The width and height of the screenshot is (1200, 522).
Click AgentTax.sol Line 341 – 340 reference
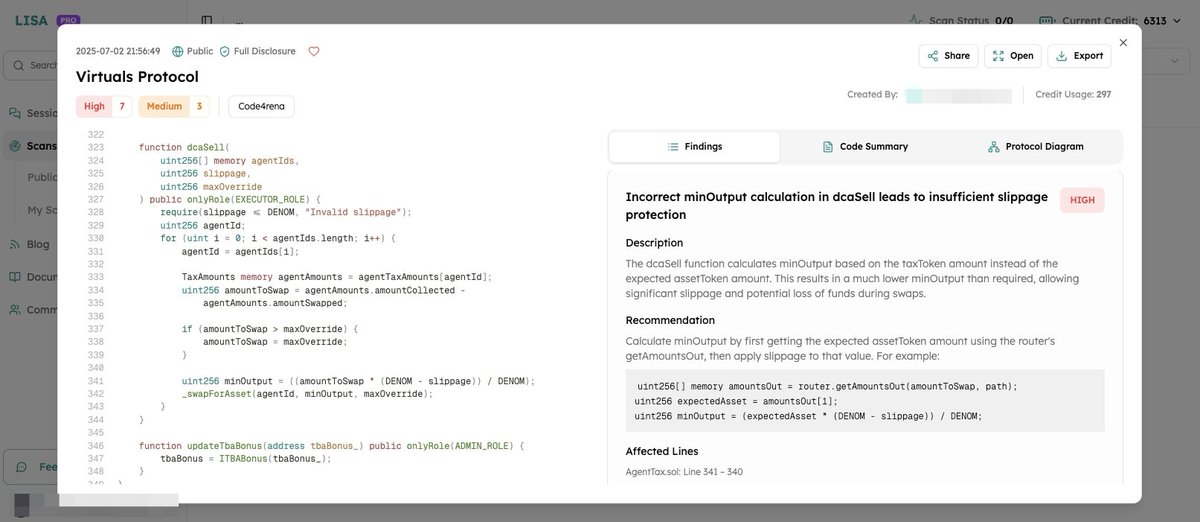click(x=684, y=472)
